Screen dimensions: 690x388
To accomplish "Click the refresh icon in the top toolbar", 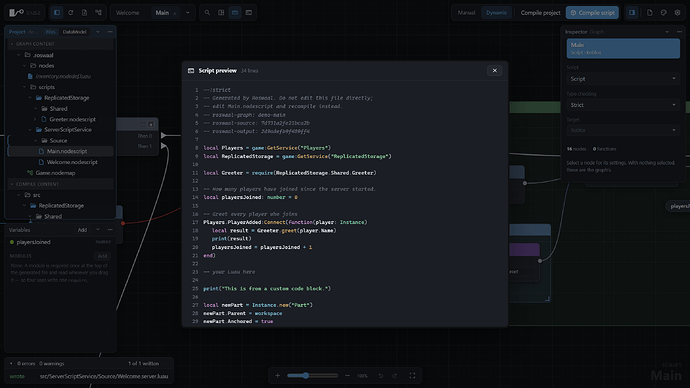I will coord(70,13).
